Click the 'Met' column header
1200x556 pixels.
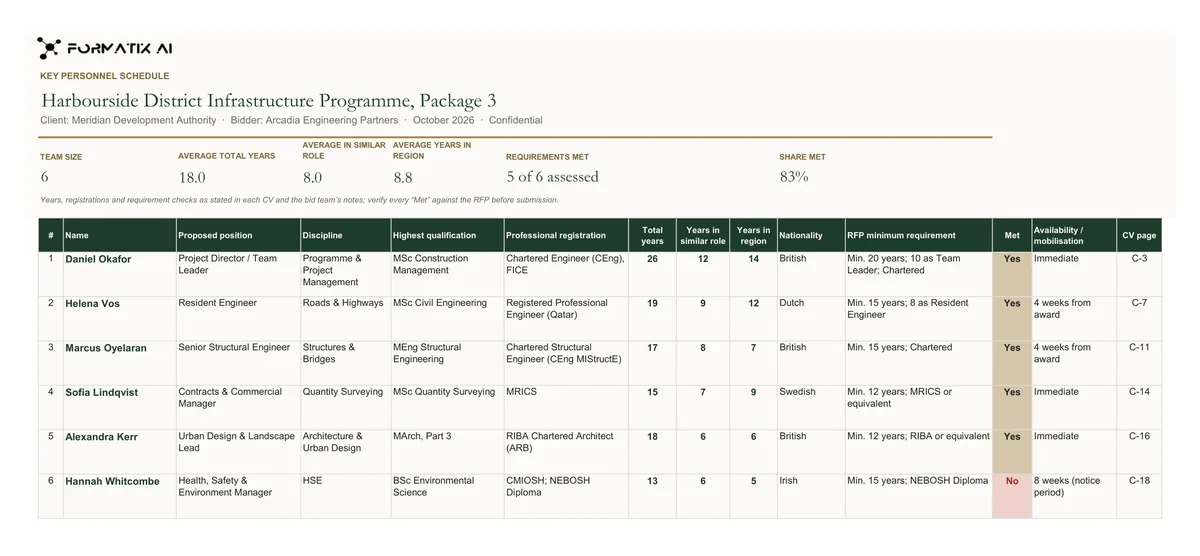click(x=1012, y=236)
